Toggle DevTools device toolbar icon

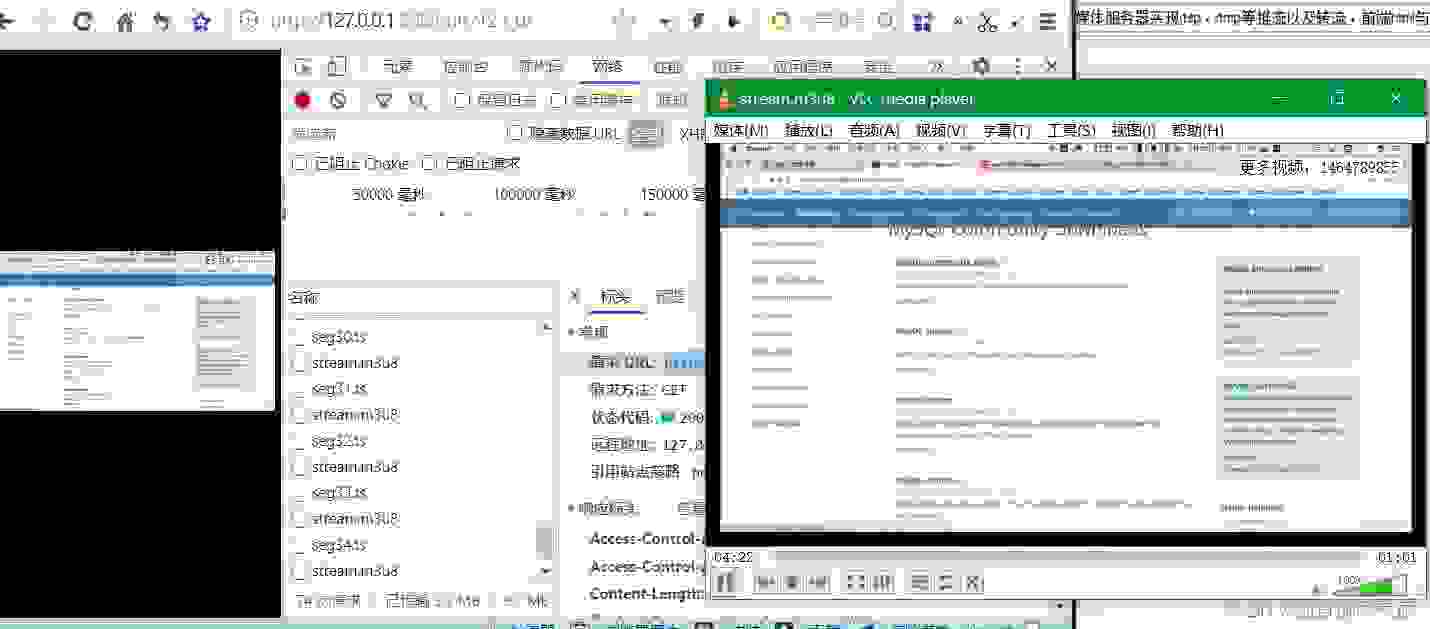click(x=336, y=67)
